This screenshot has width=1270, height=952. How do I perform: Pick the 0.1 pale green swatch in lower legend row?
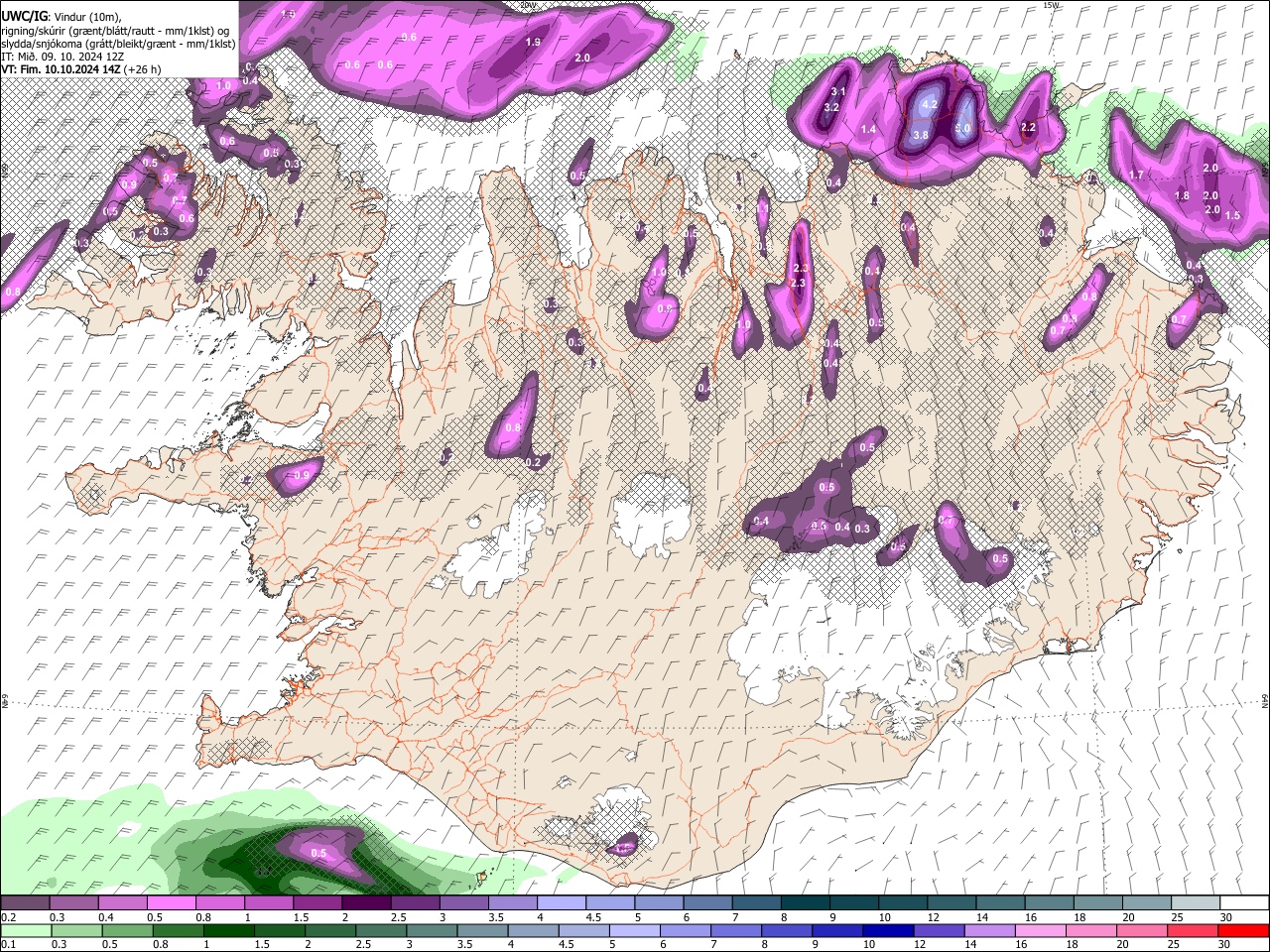(25, 930)
